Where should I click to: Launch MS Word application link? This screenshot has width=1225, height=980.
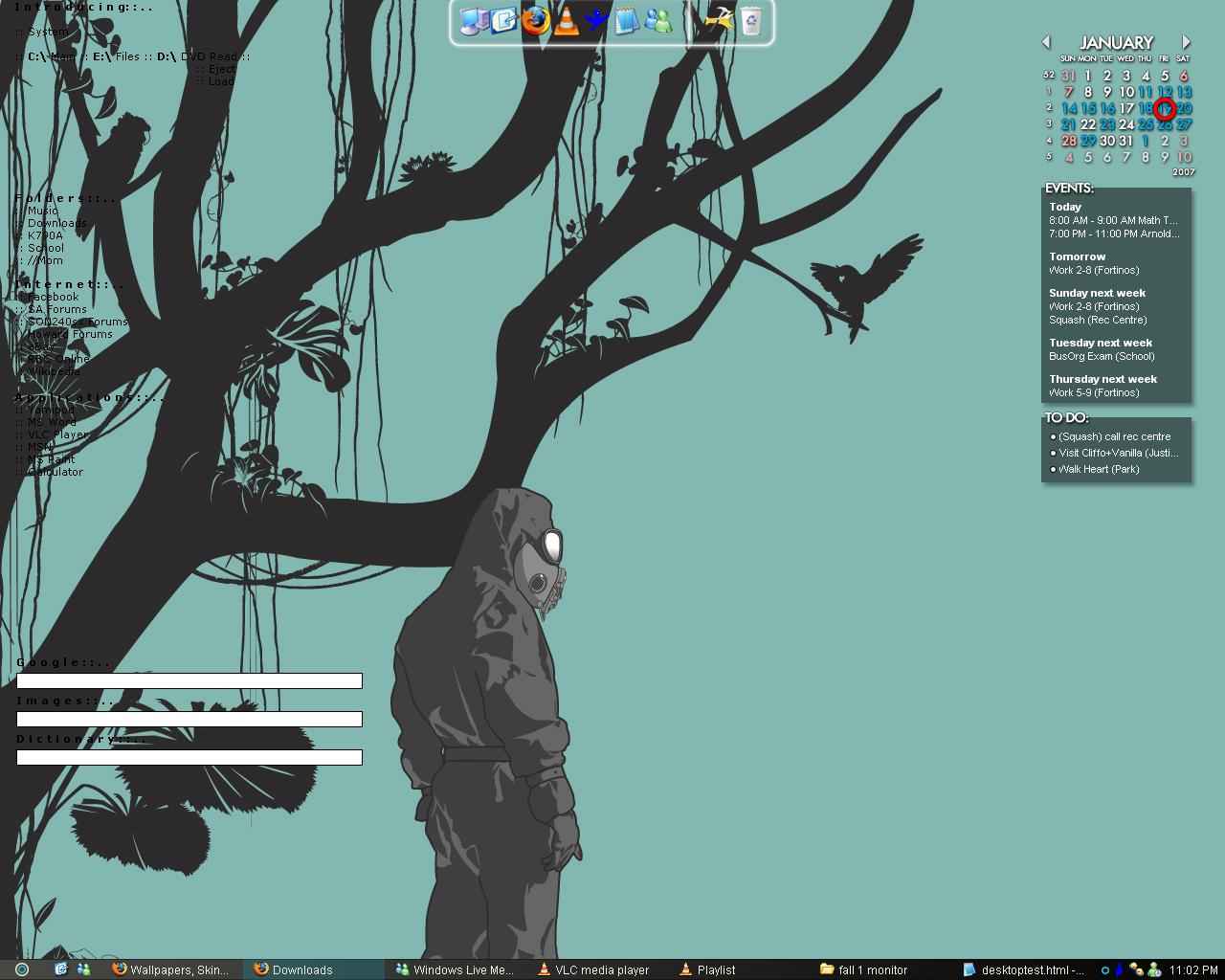pyautogui.click(x=52, y=422)
